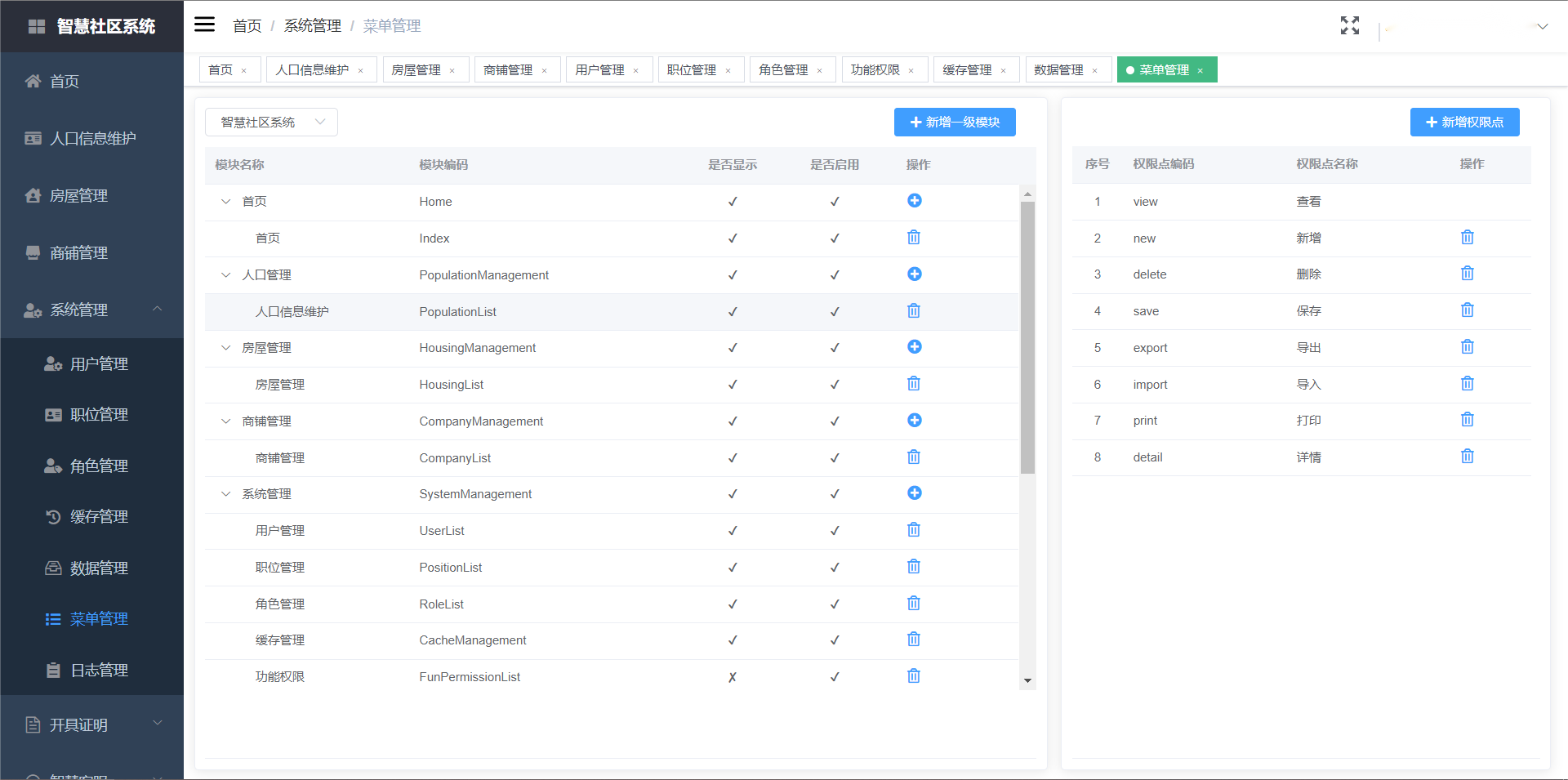The width and height of the screenshot is (1568, 780).
Task: Delete the UserList module
Action: [914, 530]
